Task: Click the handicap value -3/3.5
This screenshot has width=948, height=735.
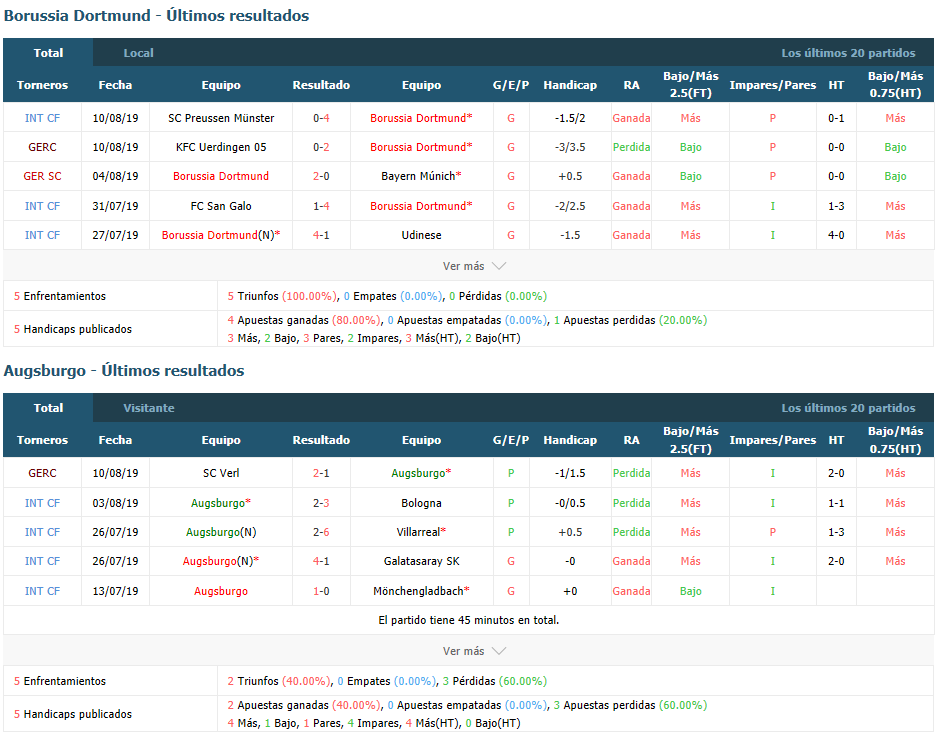Action: [570, 147]
